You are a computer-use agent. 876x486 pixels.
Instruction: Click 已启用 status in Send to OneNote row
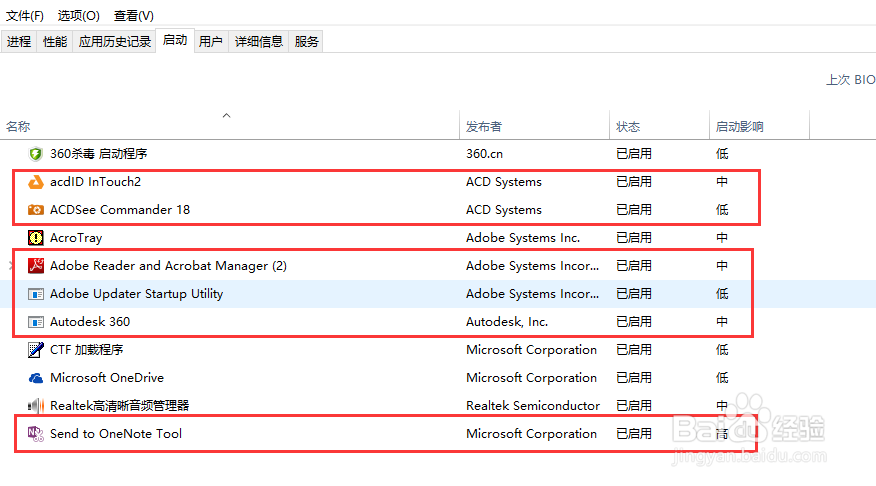634,433
